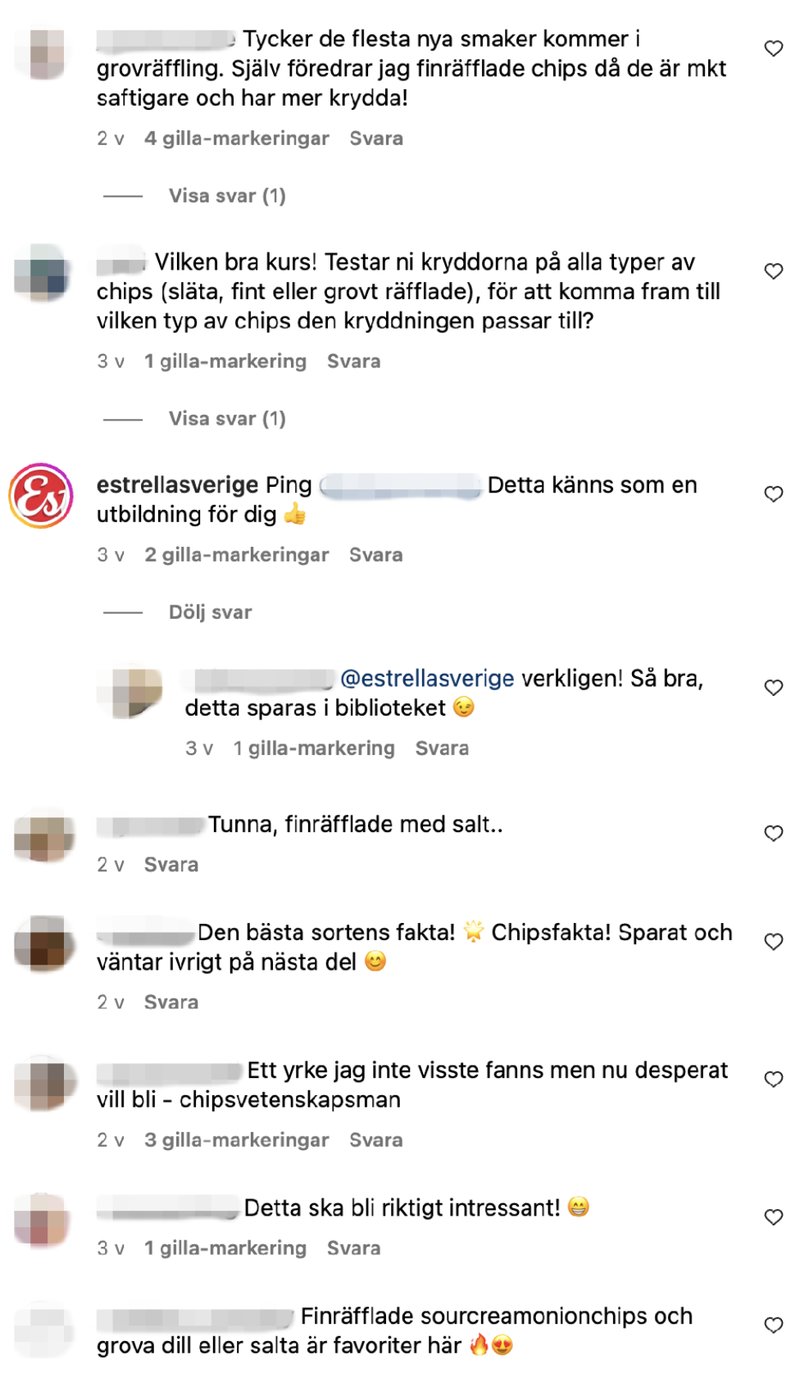This screenshot has height=1373, width=800.
Task: Open the estrellasverige profile picture
Action: click(x=41, y=495)
